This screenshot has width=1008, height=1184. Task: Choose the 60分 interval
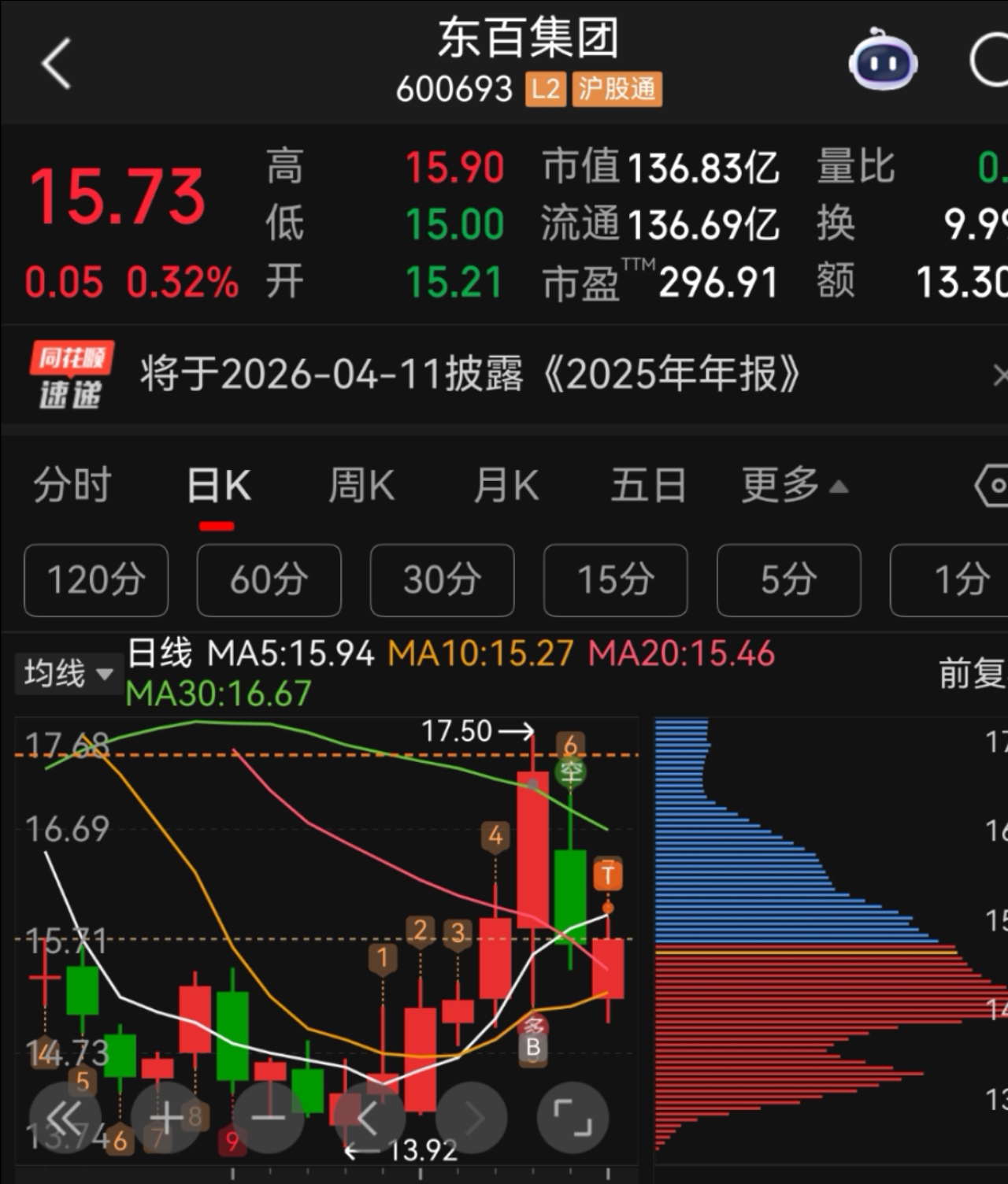(x=269, y=580)
